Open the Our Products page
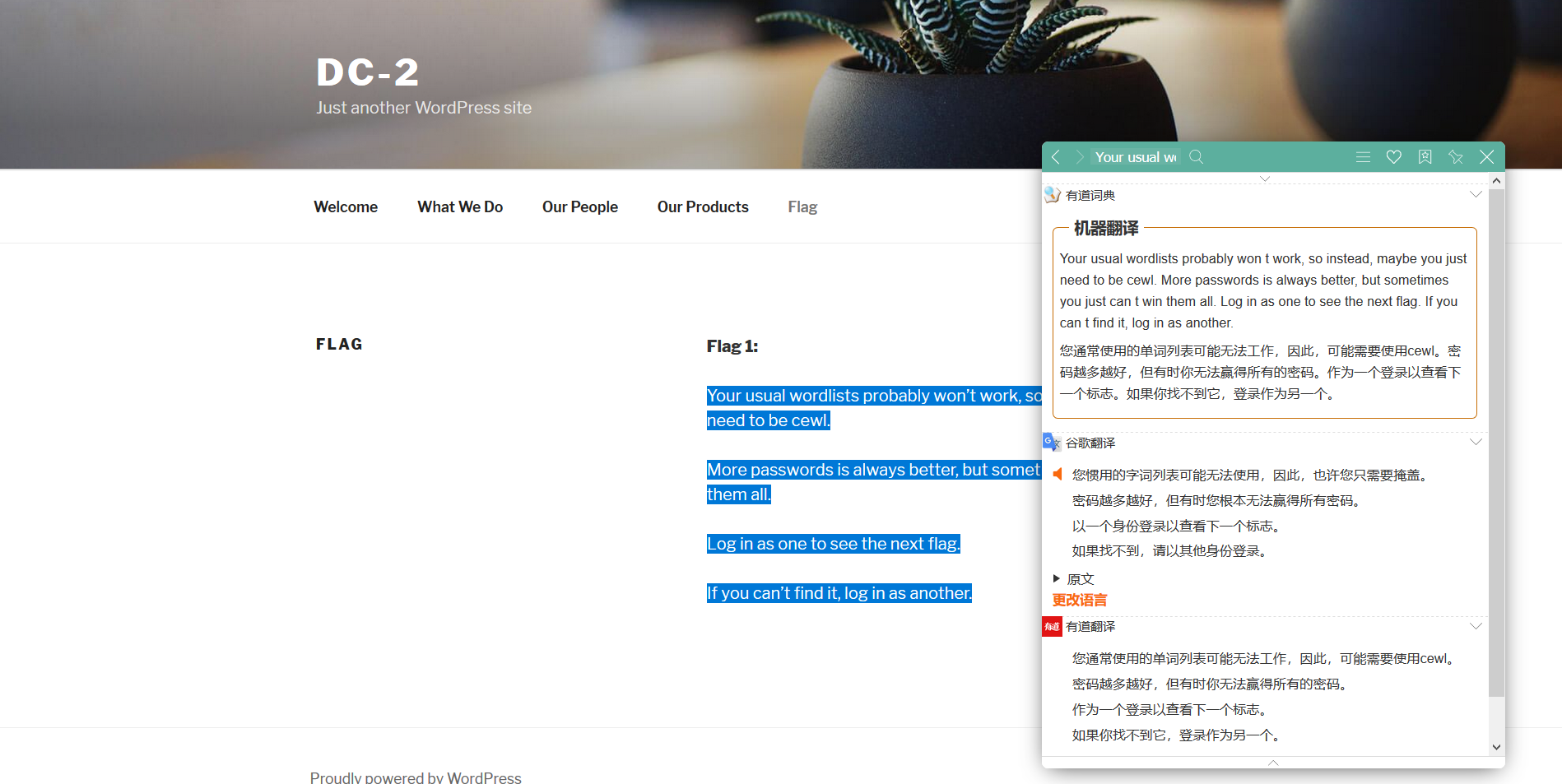The image size is (1562, 784). click(x=703, y=207)
